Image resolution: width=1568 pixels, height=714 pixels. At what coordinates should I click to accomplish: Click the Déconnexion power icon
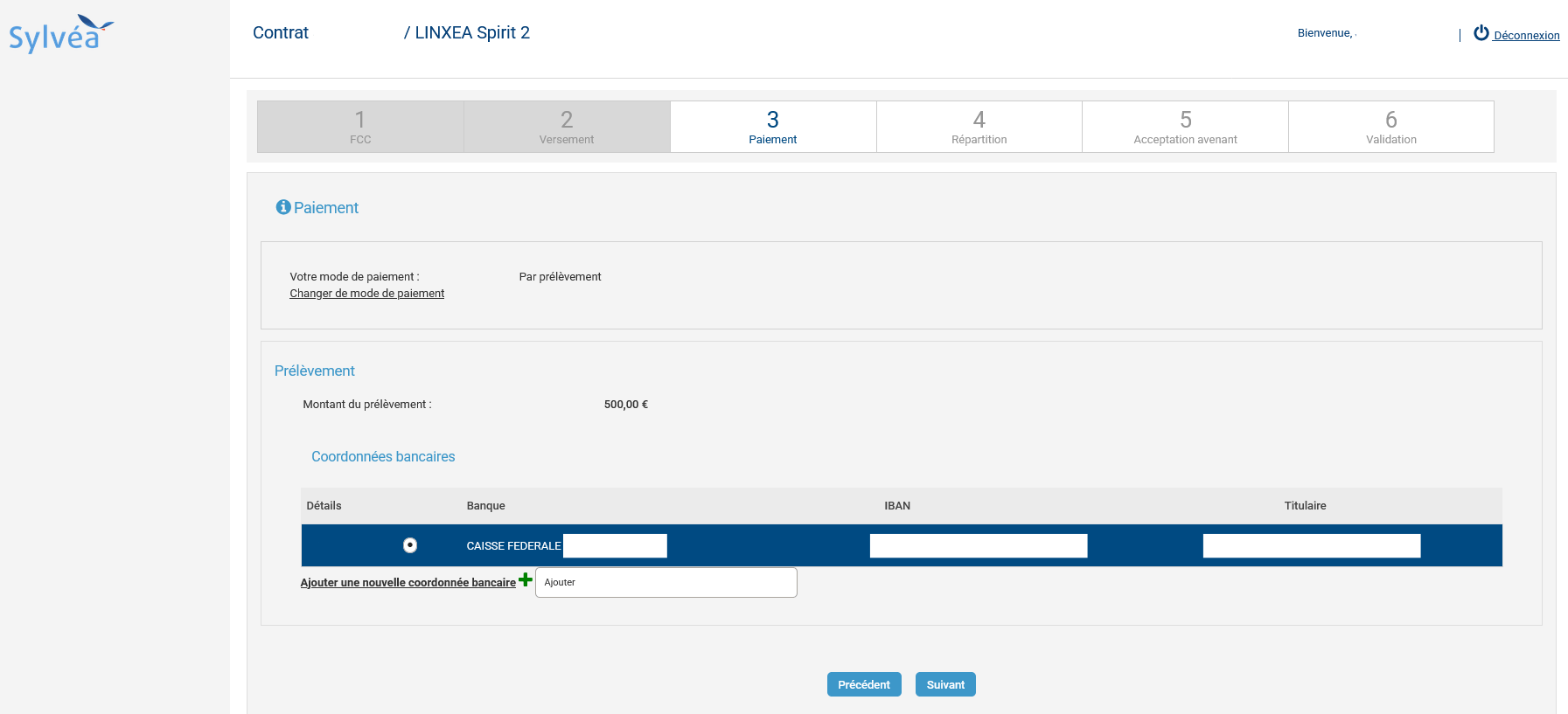[1481, 33]
